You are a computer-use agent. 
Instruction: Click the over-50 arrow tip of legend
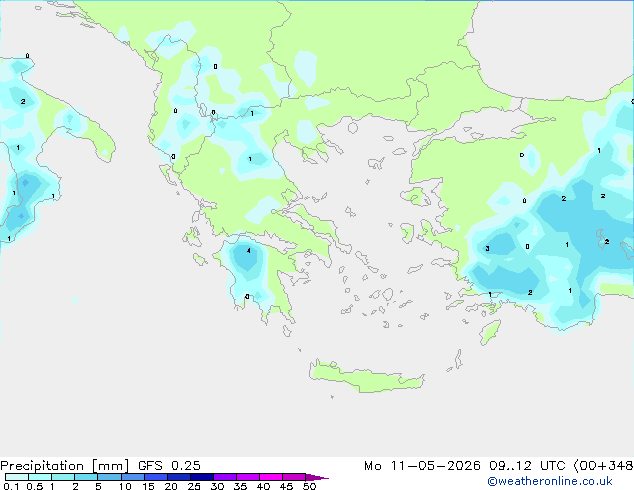pos(317,477)
